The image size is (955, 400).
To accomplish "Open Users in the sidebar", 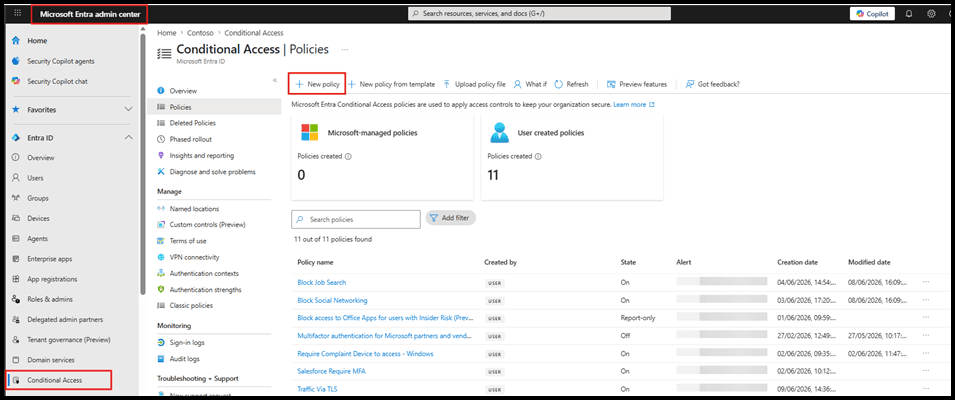I will coord(35,178).
